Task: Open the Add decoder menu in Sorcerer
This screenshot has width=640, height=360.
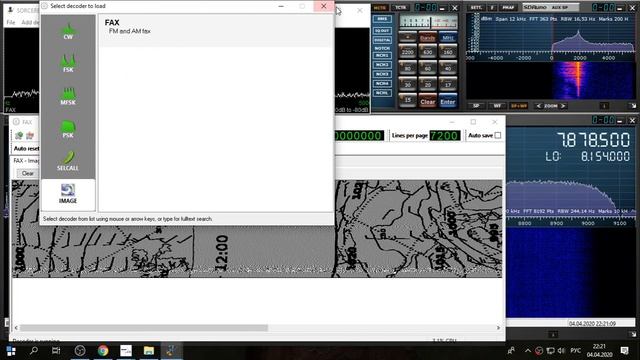Action: [30, 22]
